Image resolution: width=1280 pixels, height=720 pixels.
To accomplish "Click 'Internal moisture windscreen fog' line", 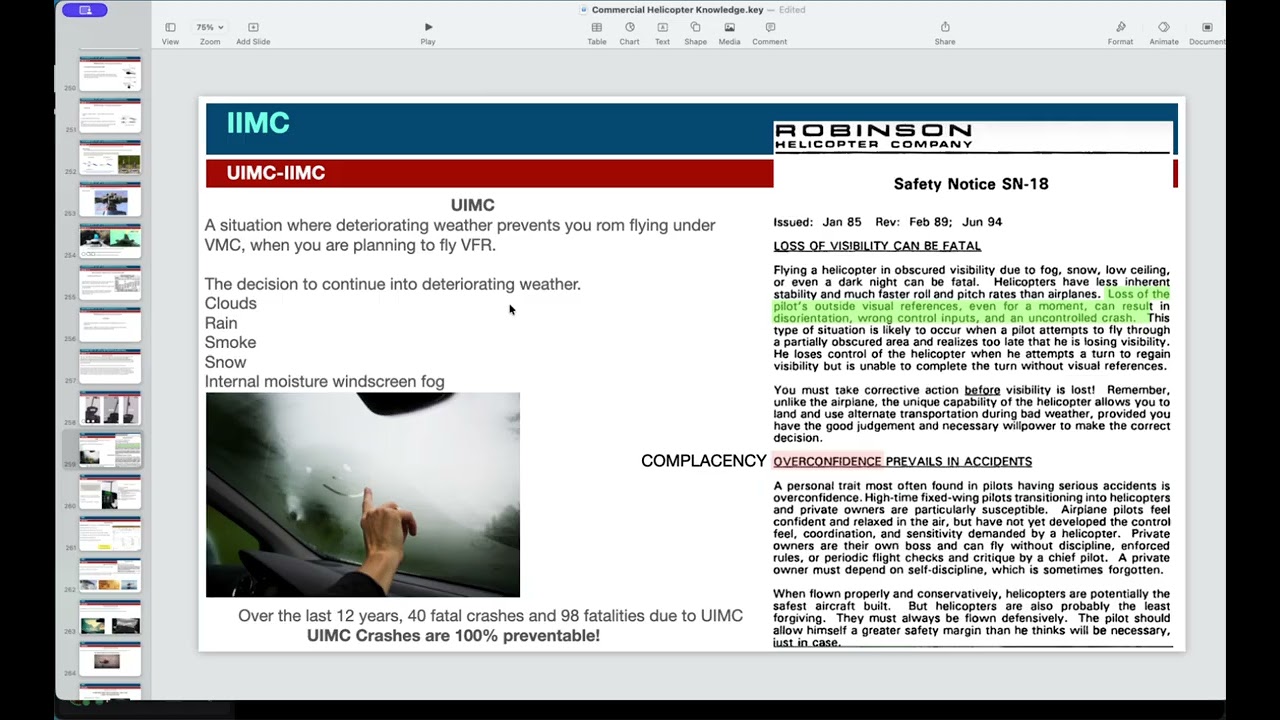I will coord(325,381).
